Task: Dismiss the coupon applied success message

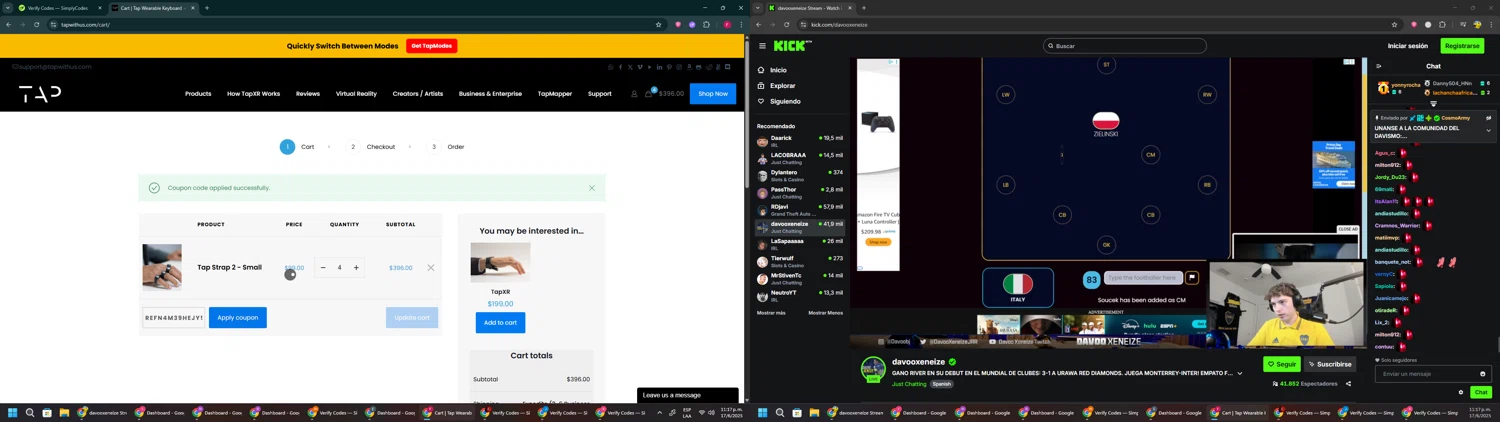Action: 592,188
